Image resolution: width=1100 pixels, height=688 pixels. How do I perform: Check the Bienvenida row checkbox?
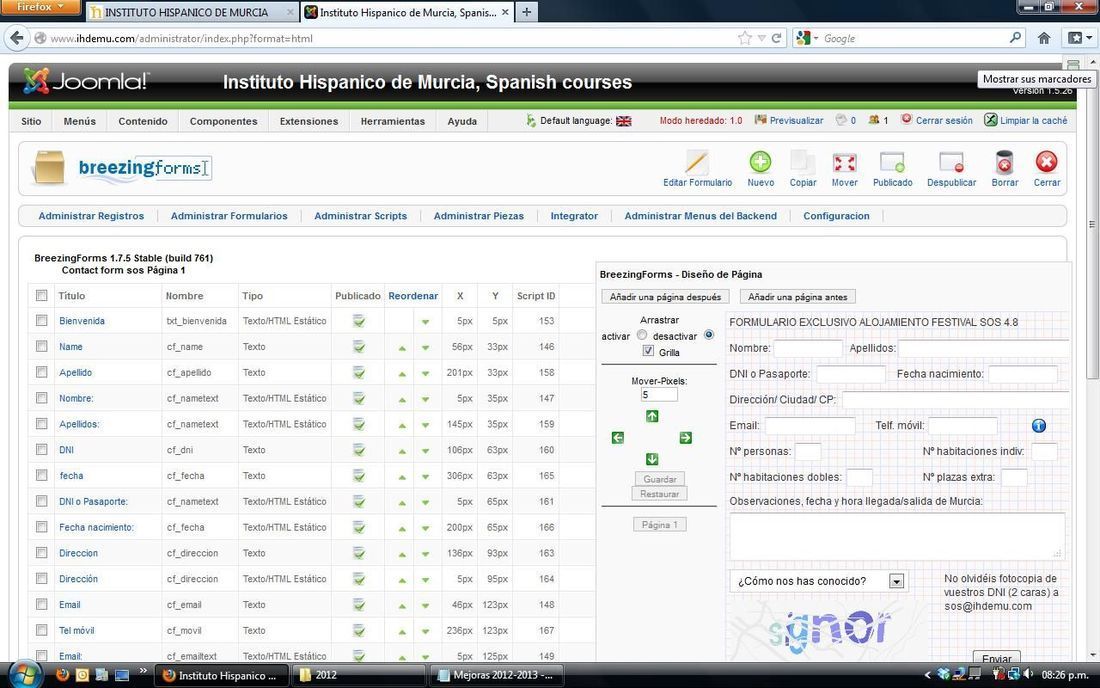click(x=41, y=321)
